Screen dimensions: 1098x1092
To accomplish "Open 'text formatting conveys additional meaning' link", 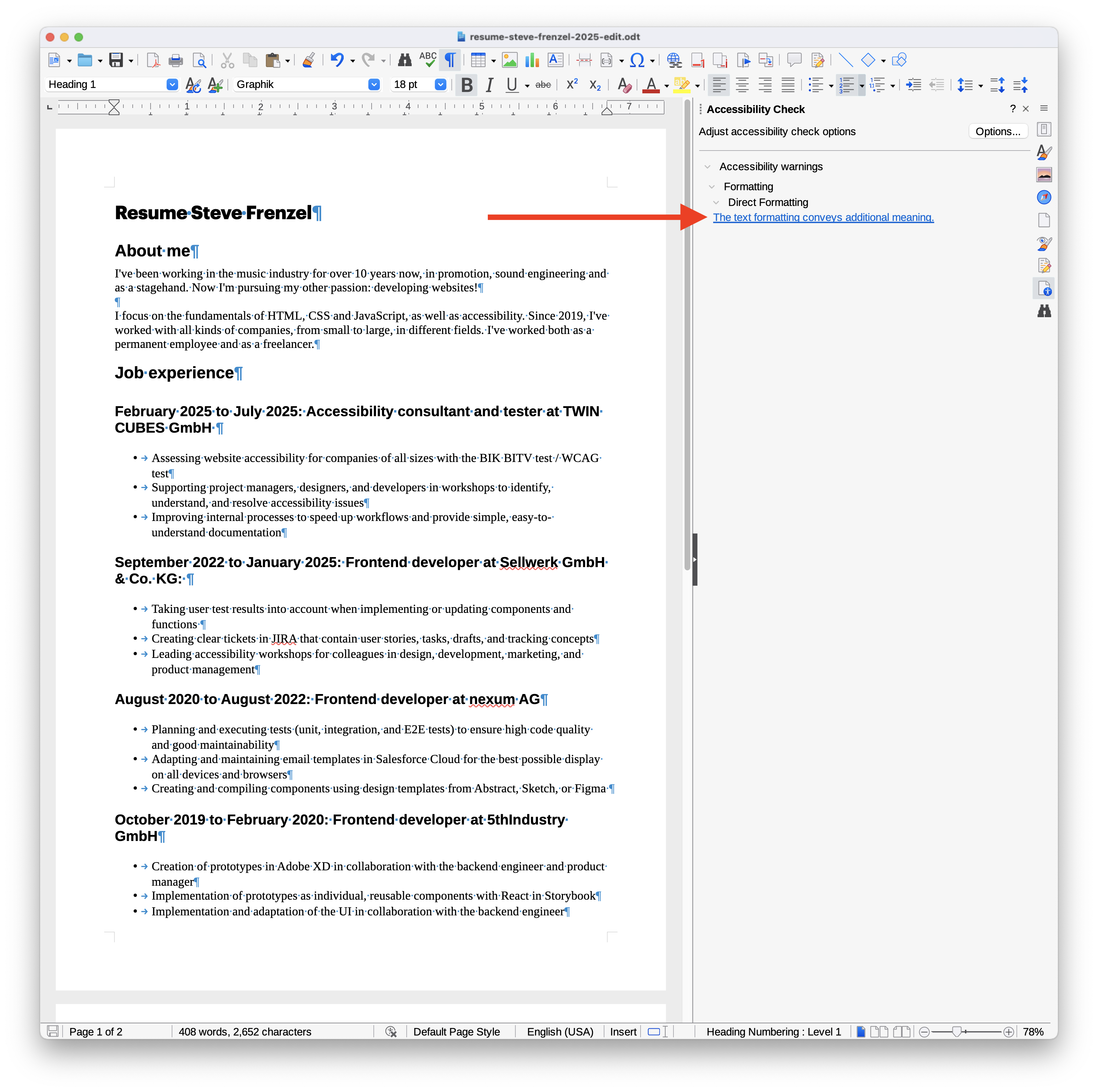I will click(823, 218).
